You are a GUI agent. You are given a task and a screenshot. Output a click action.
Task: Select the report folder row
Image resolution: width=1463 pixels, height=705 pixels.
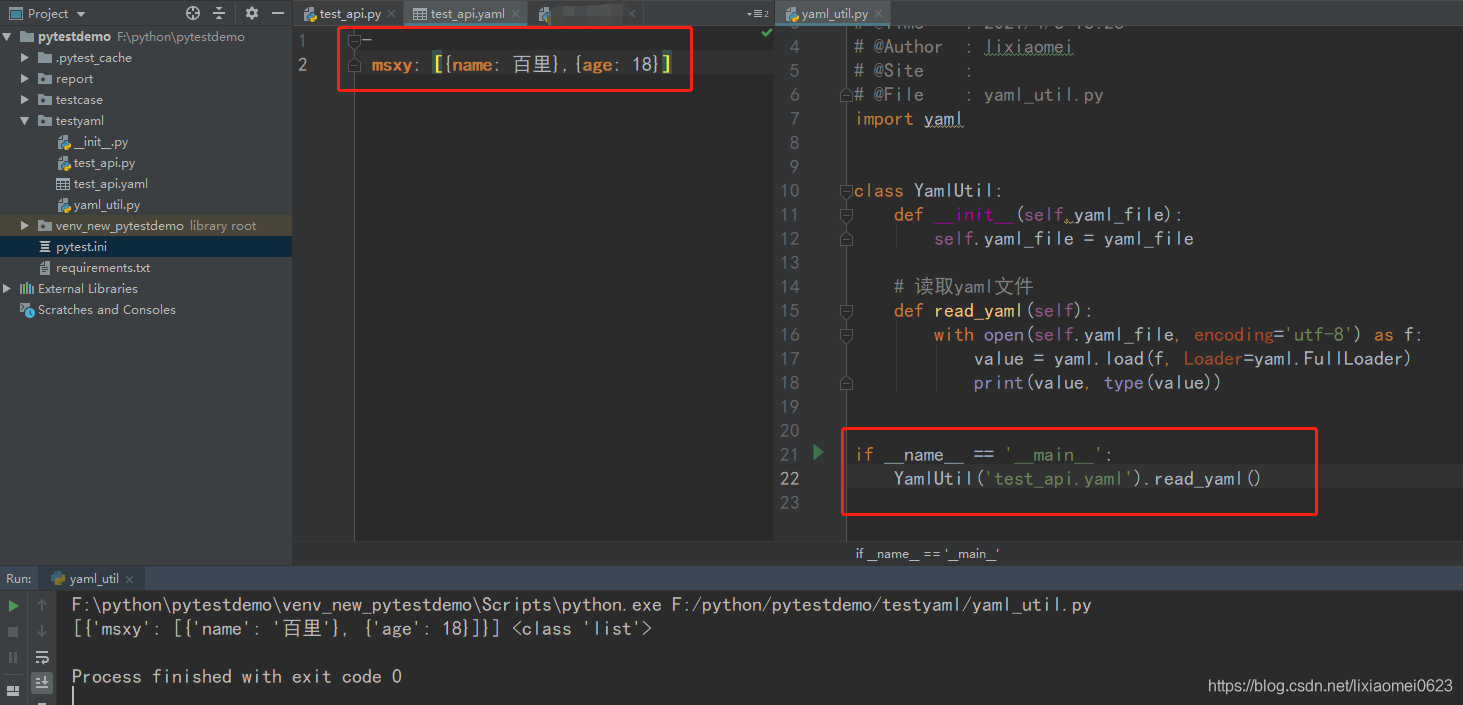146,79
